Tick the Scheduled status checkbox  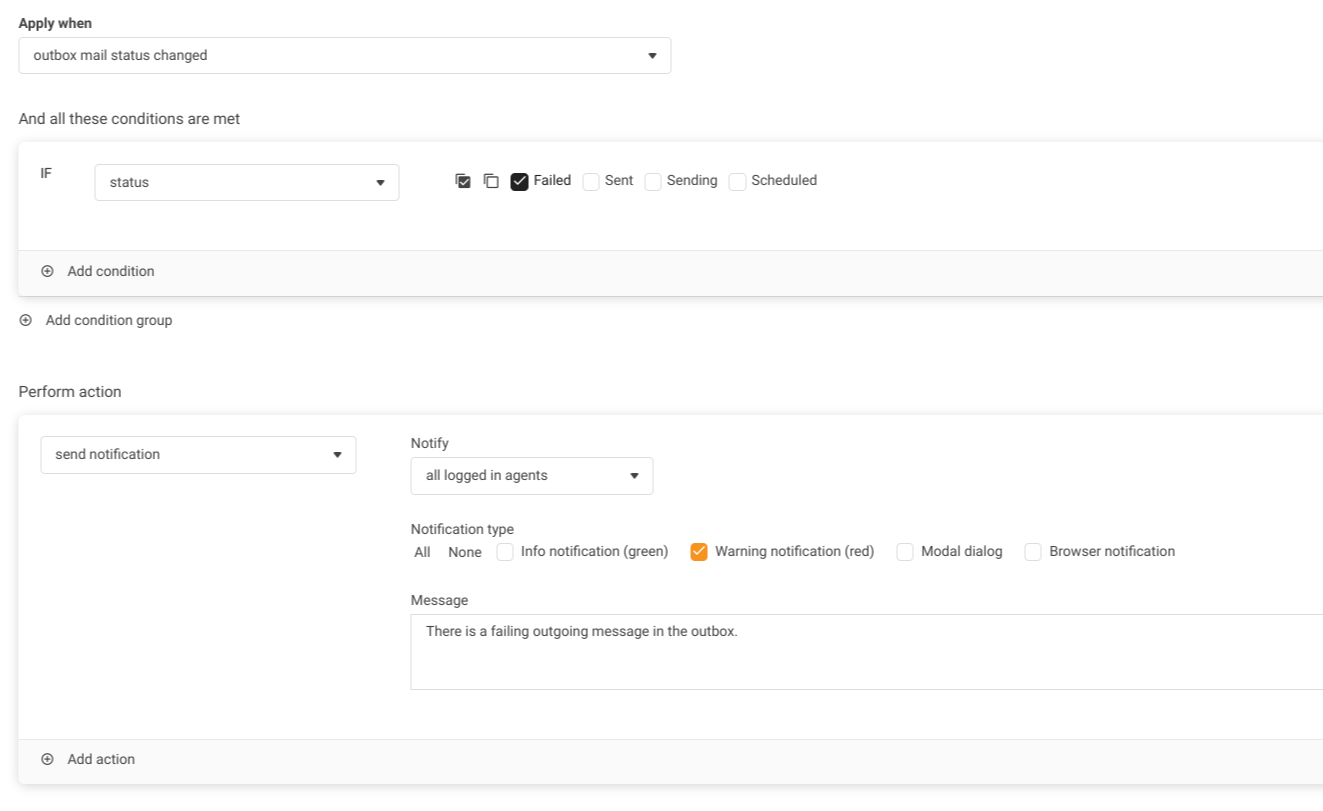(x=737, y=181)
